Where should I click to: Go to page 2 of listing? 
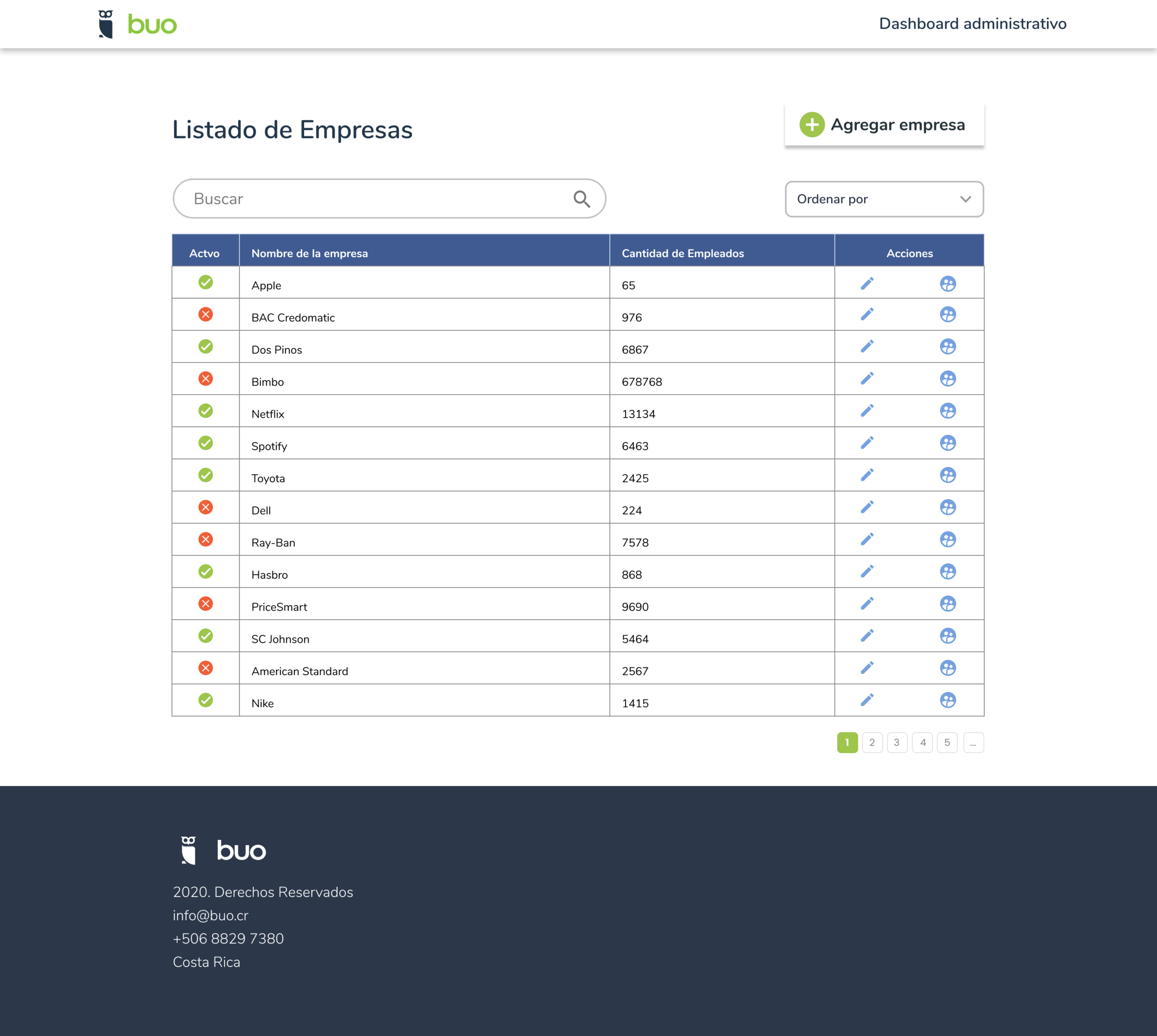(x=872, y=742)
